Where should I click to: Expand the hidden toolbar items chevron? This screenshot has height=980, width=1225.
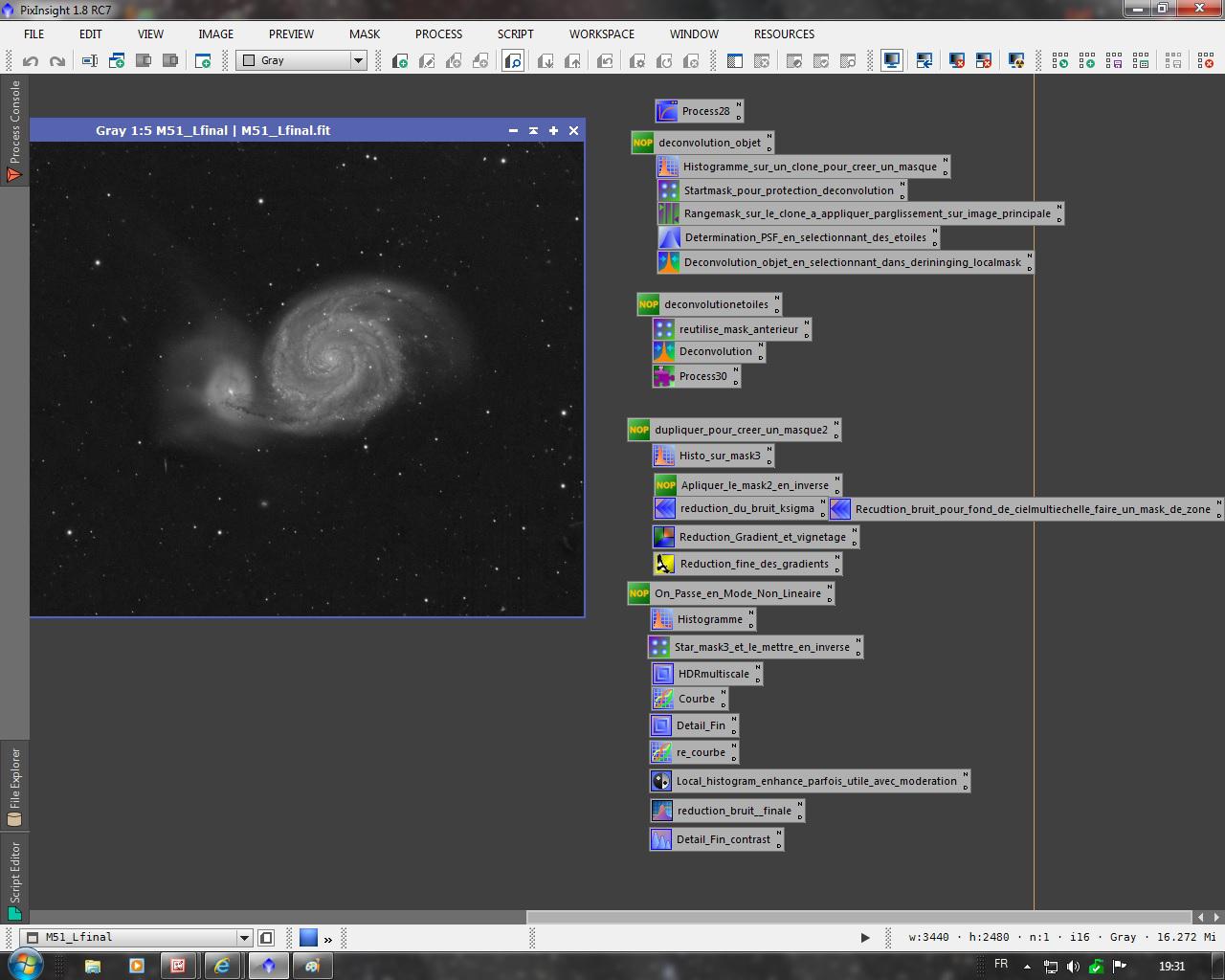pyautogui.click(x=328, y=939)
